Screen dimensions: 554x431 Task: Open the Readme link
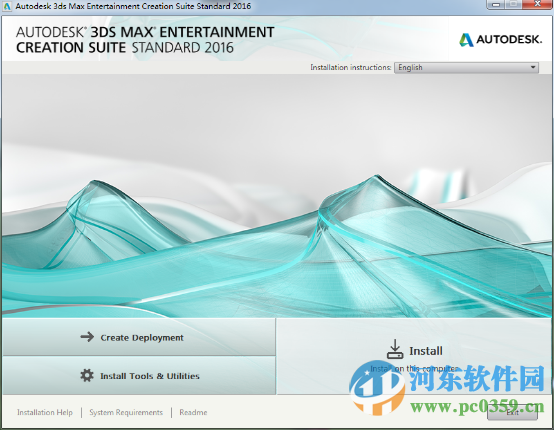click(193, 412)
